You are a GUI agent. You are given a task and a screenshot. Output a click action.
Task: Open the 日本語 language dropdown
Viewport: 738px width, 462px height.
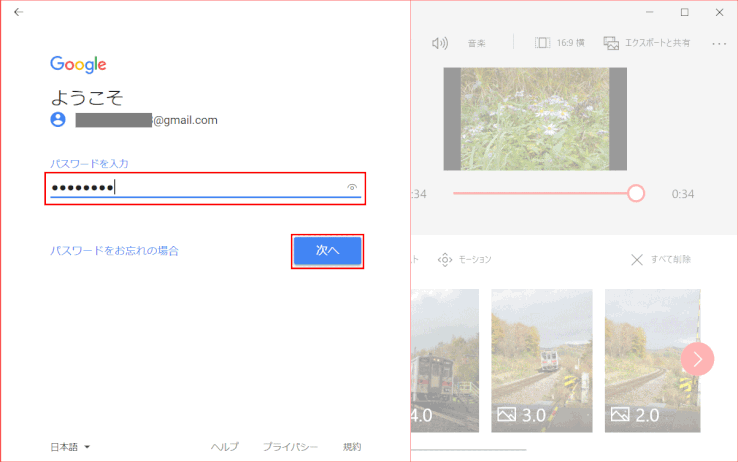70,447
